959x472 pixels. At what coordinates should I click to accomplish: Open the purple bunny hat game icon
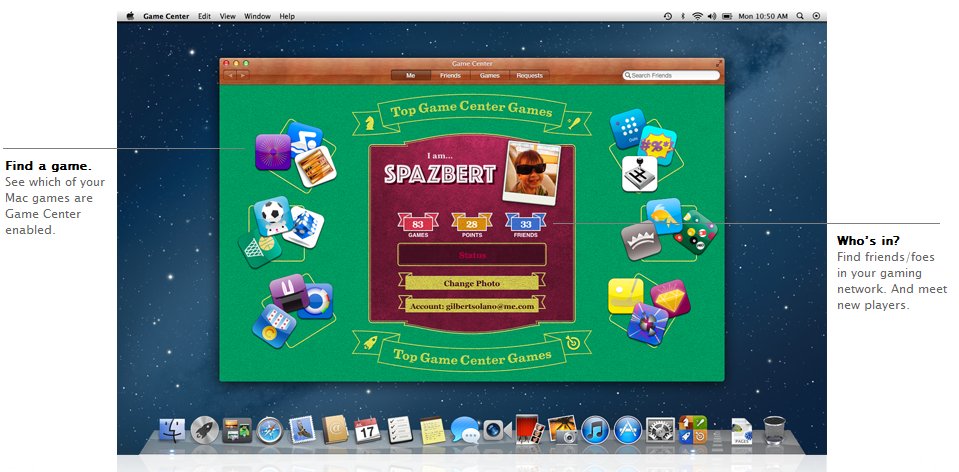[x=289, y=293]
